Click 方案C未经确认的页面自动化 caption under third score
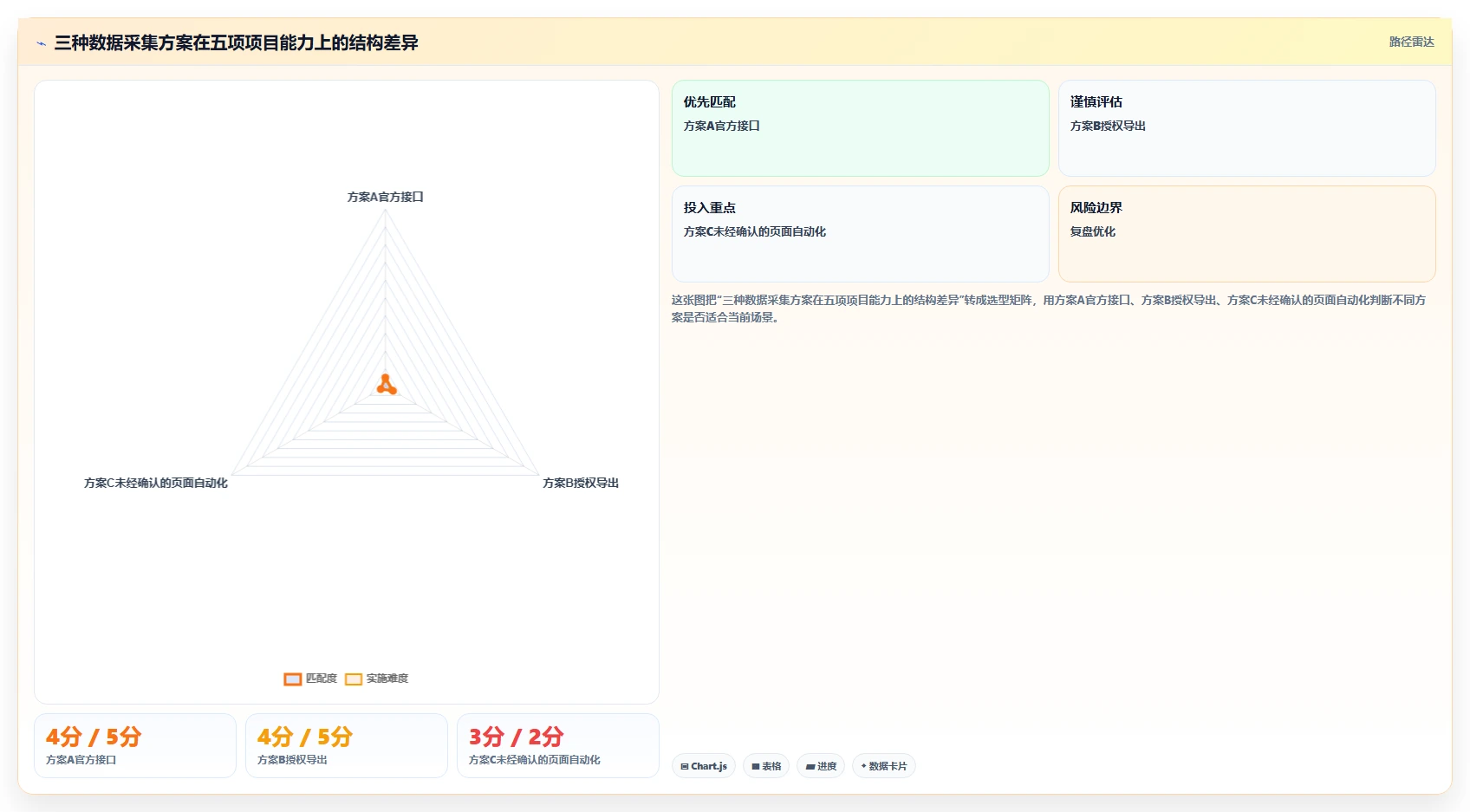 pos(535,760)
